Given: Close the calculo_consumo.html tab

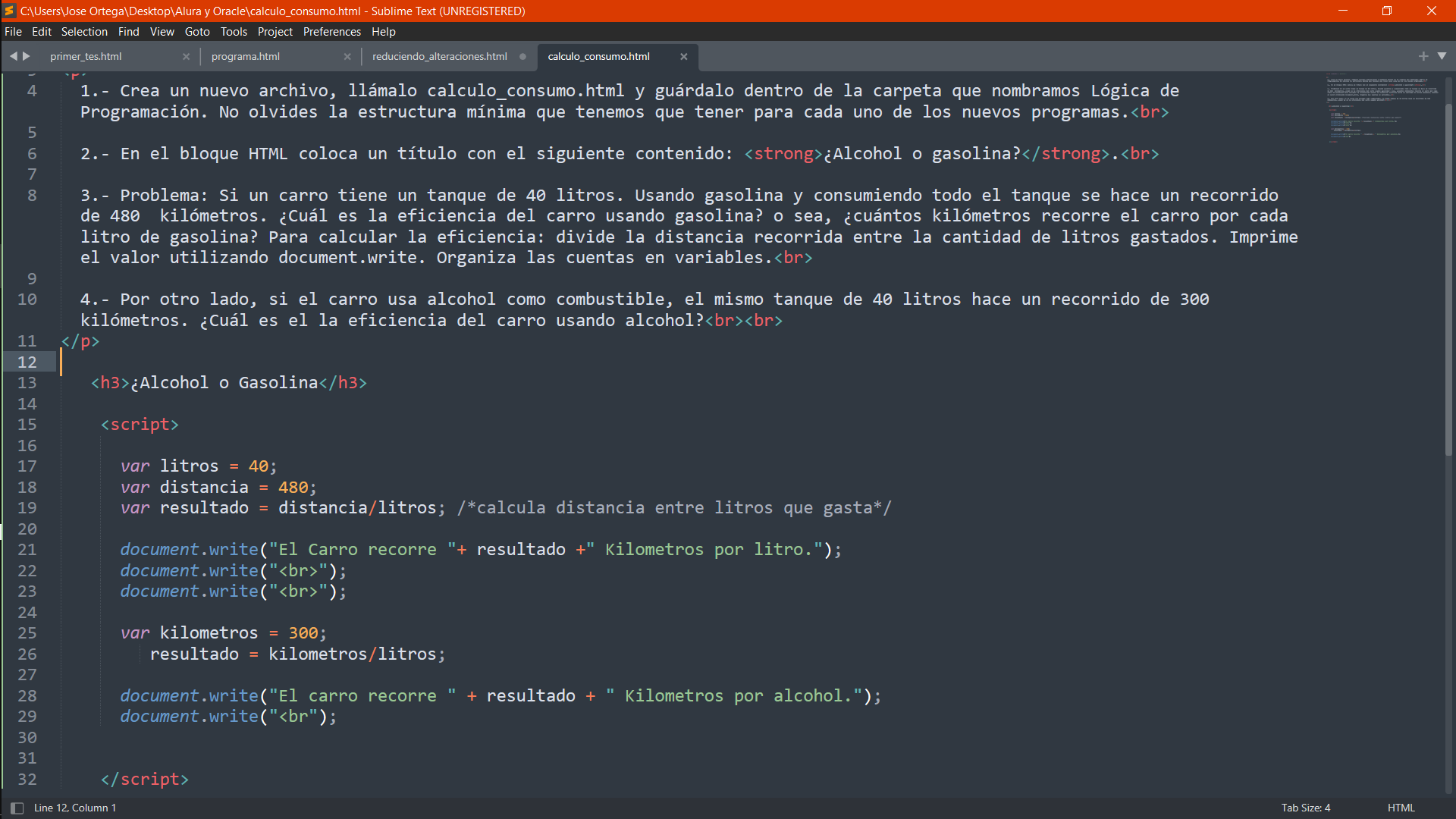Looking at the screenshot, I should (683, 57).
